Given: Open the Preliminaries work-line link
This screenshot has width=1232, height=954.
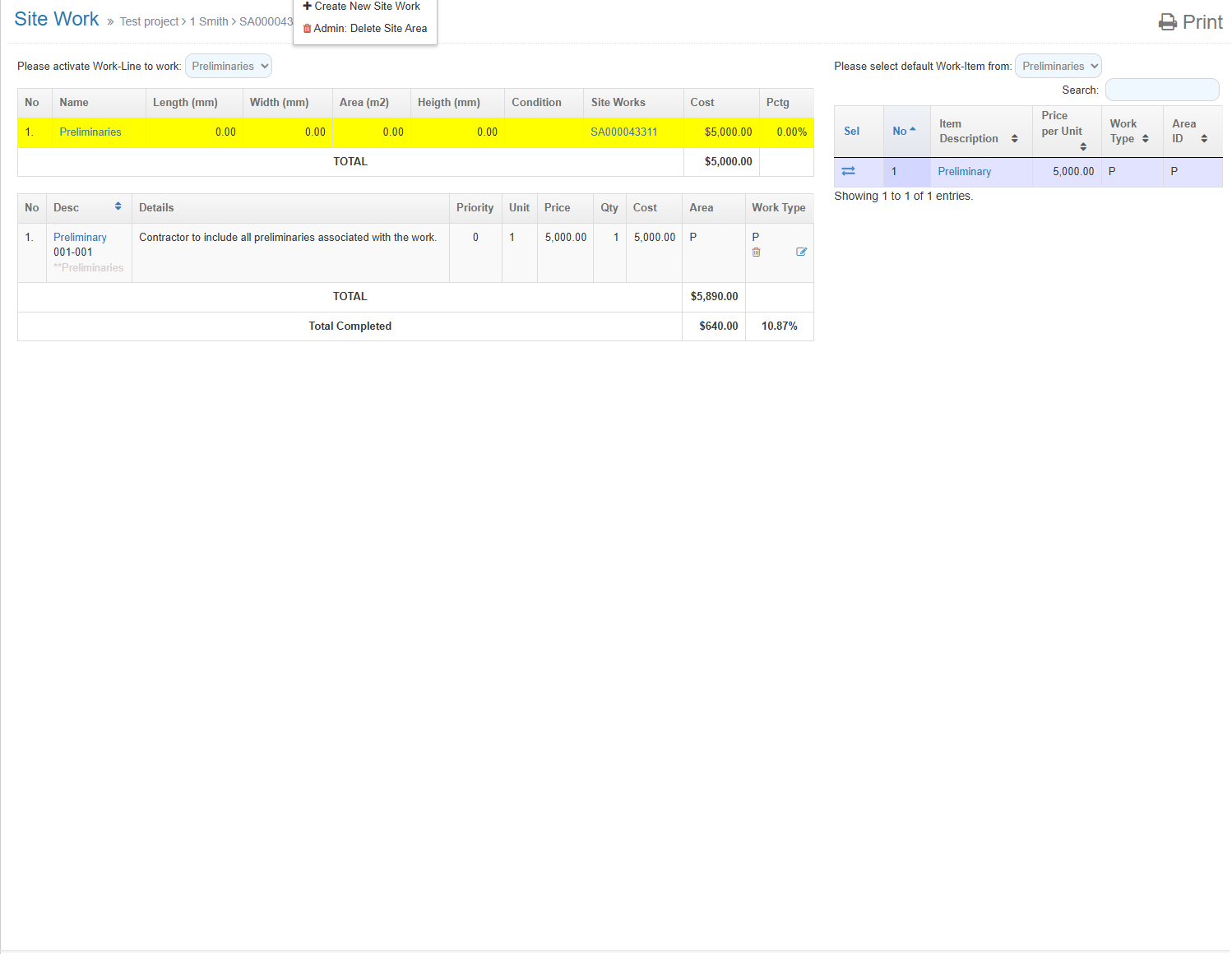Looking at the screenshot, I should click(x=90, y=132).
